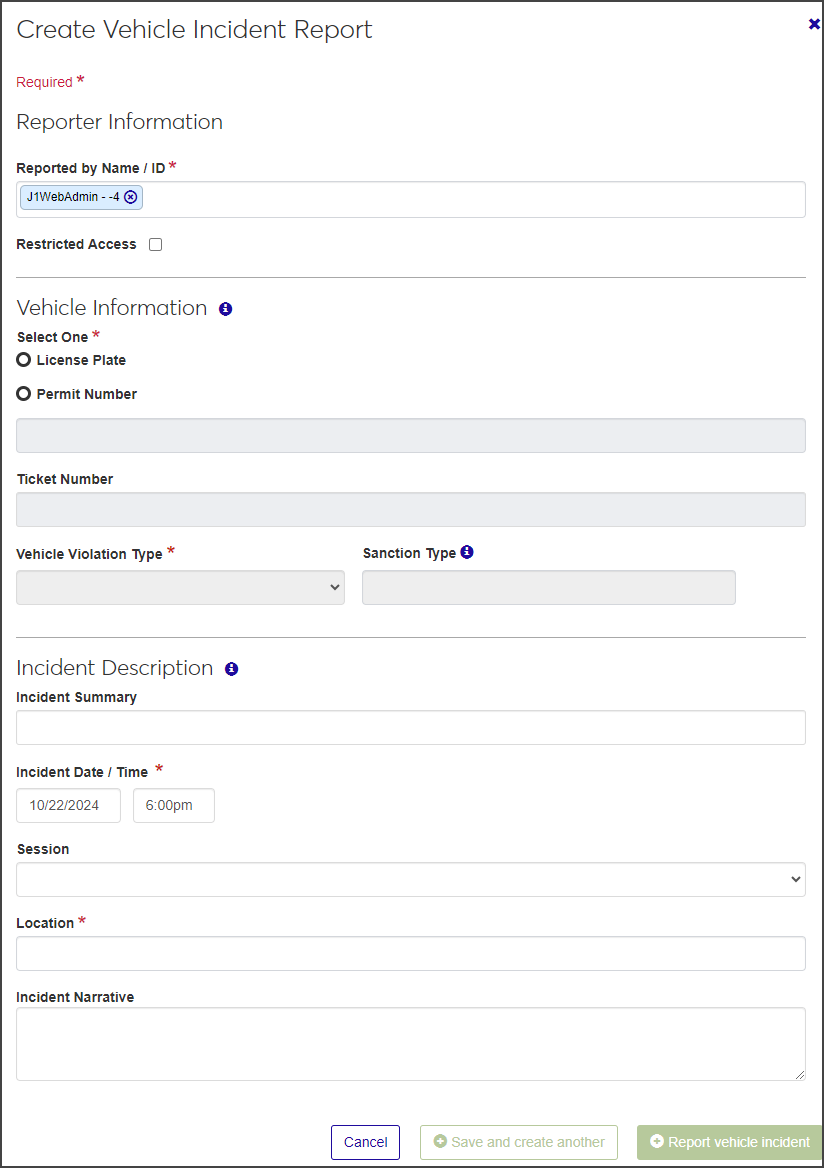Click the plus icon on Report vehicle incident
The height and width of the screenshot is (1168, 824).
[x=657, y=1141]
